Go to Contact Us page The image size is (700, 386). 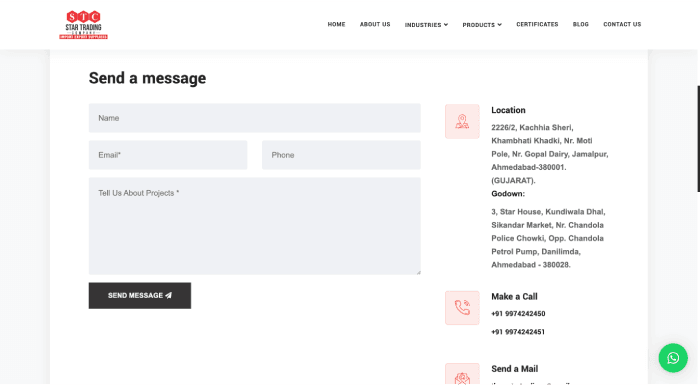pyautogui.click(x=622, y=25)
